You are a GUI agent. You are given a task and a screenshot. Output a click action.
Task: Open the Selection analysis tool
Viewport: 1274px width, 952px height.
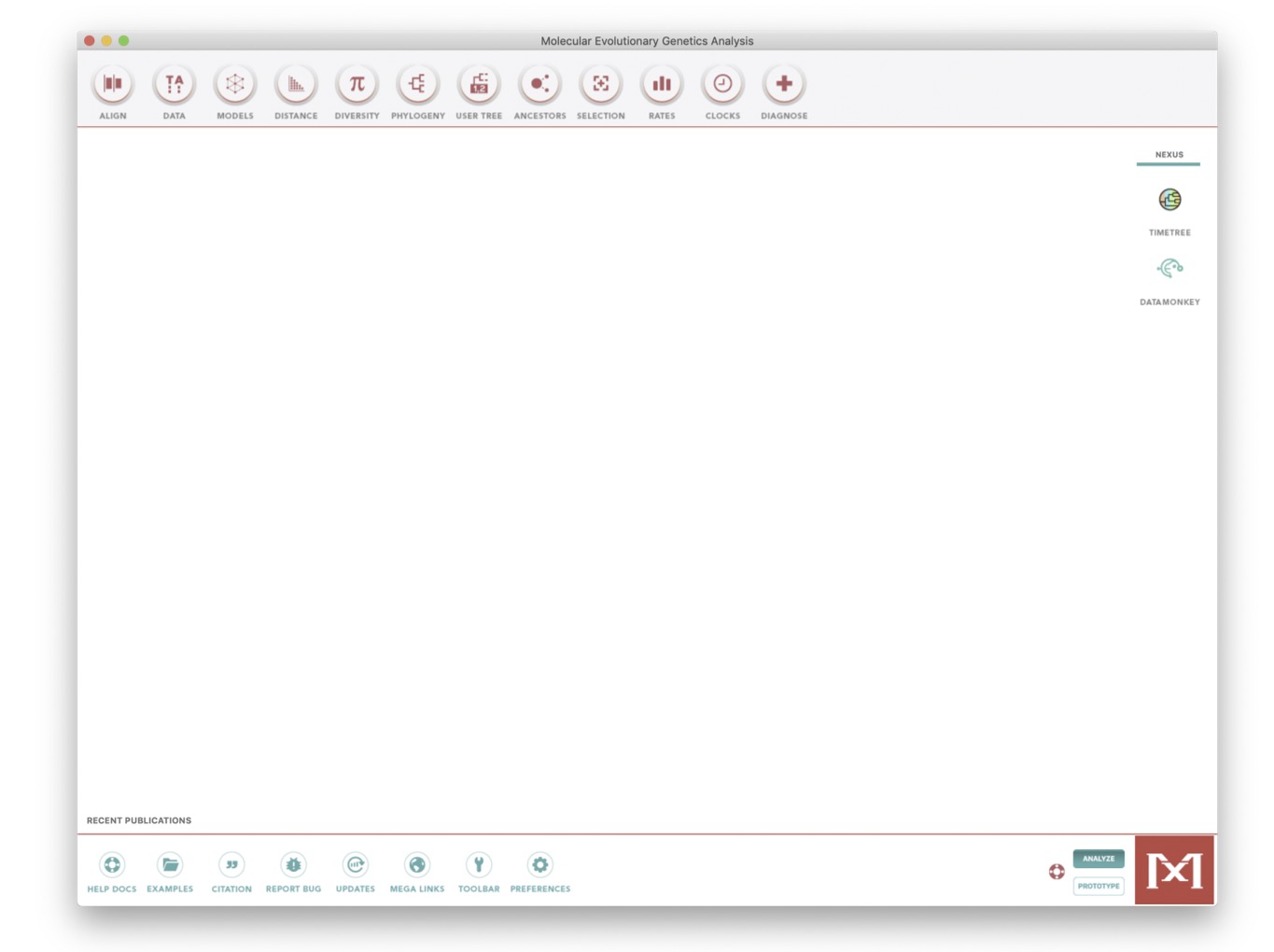click(x=601, y=85)
